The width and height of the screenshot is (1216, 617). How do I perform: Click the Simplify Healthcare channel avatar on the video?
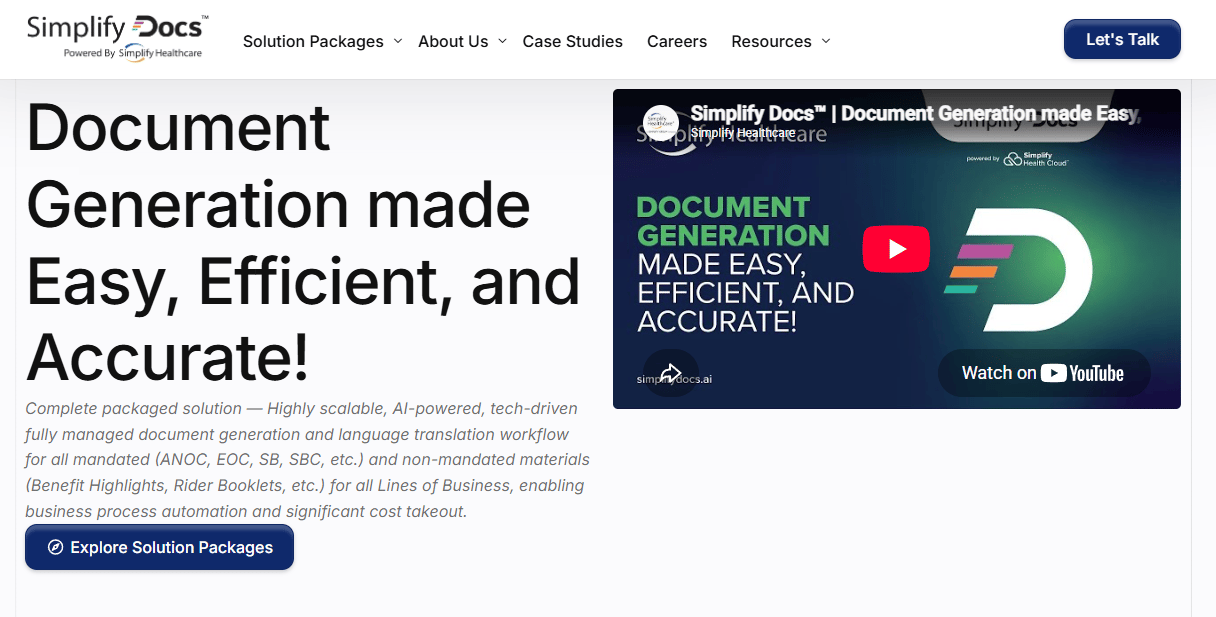pyautogui.click(x=661, y=123)
